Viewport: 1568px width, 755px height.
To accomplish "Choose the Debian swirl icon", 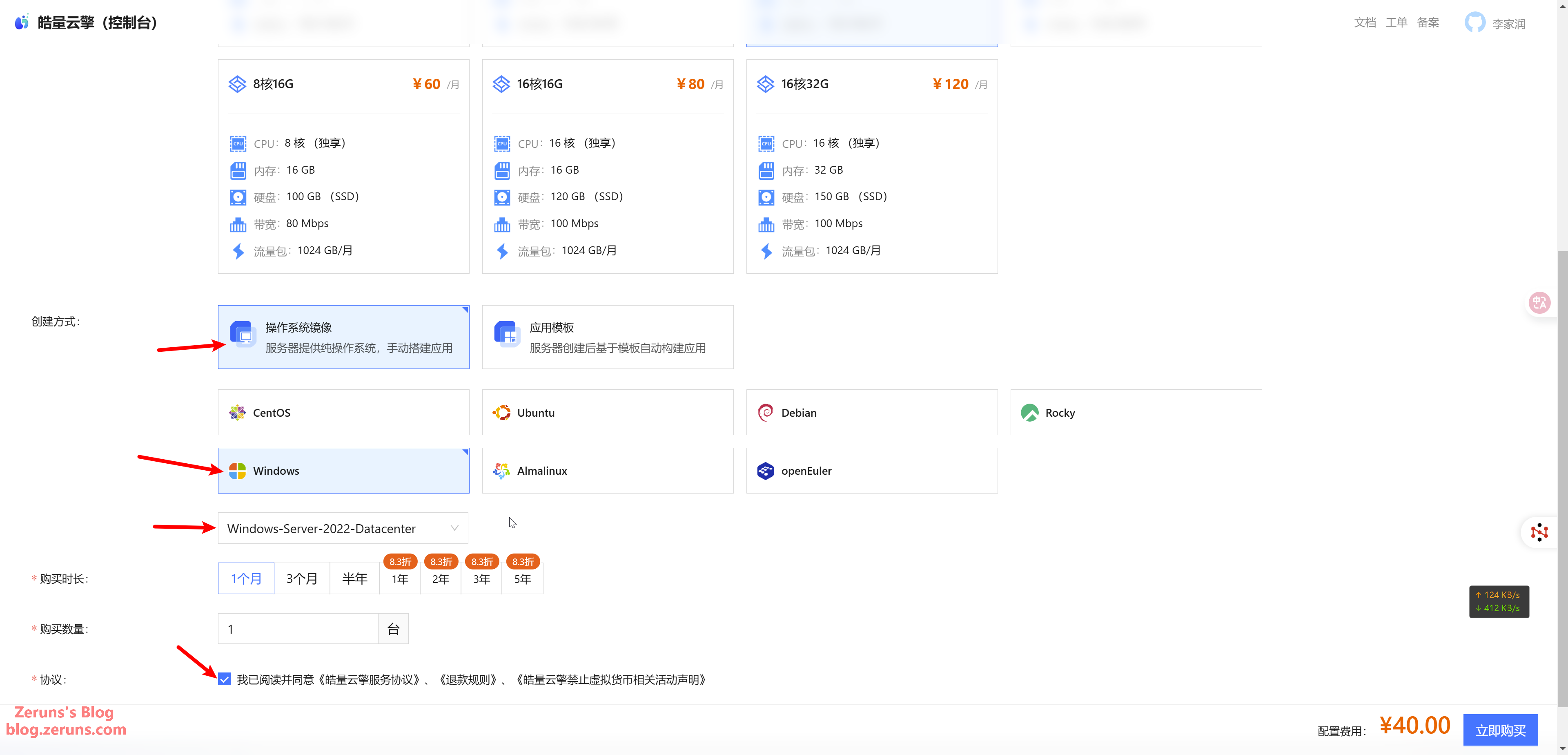I will pyautogui.click(x=765, y=412).
